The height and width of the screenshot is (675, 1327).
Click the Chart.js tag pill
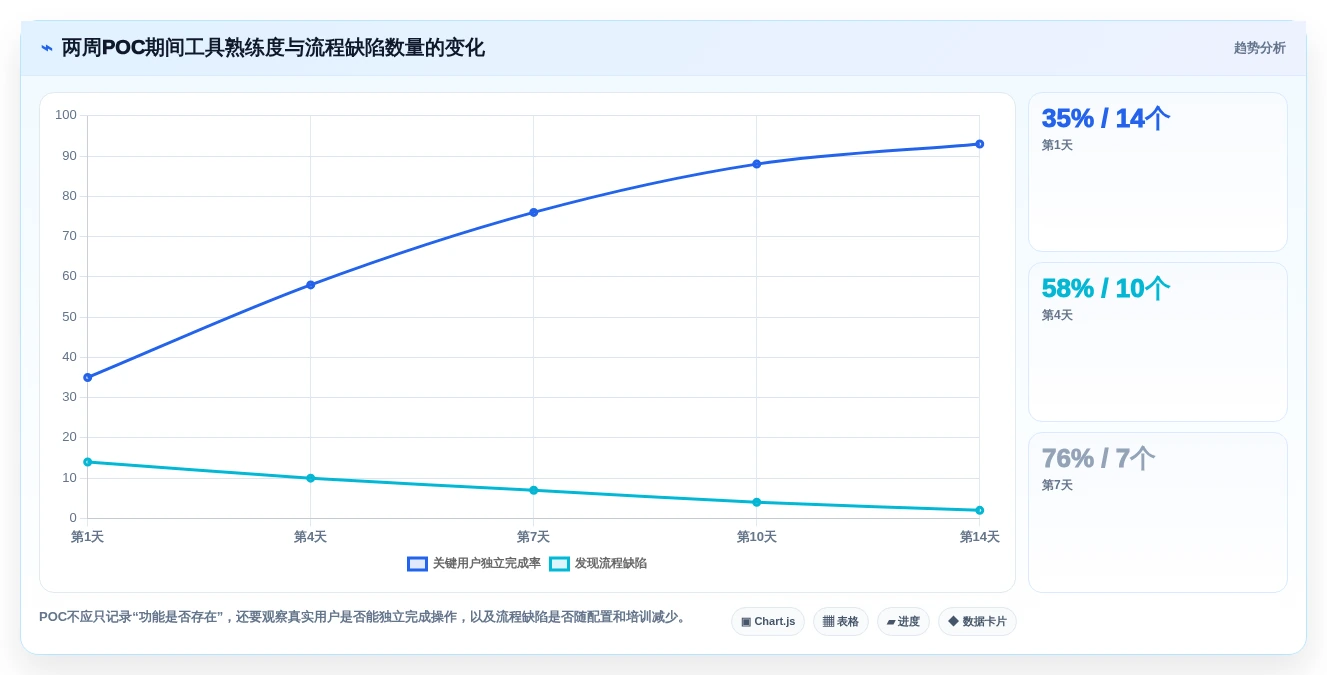(768, 622)
